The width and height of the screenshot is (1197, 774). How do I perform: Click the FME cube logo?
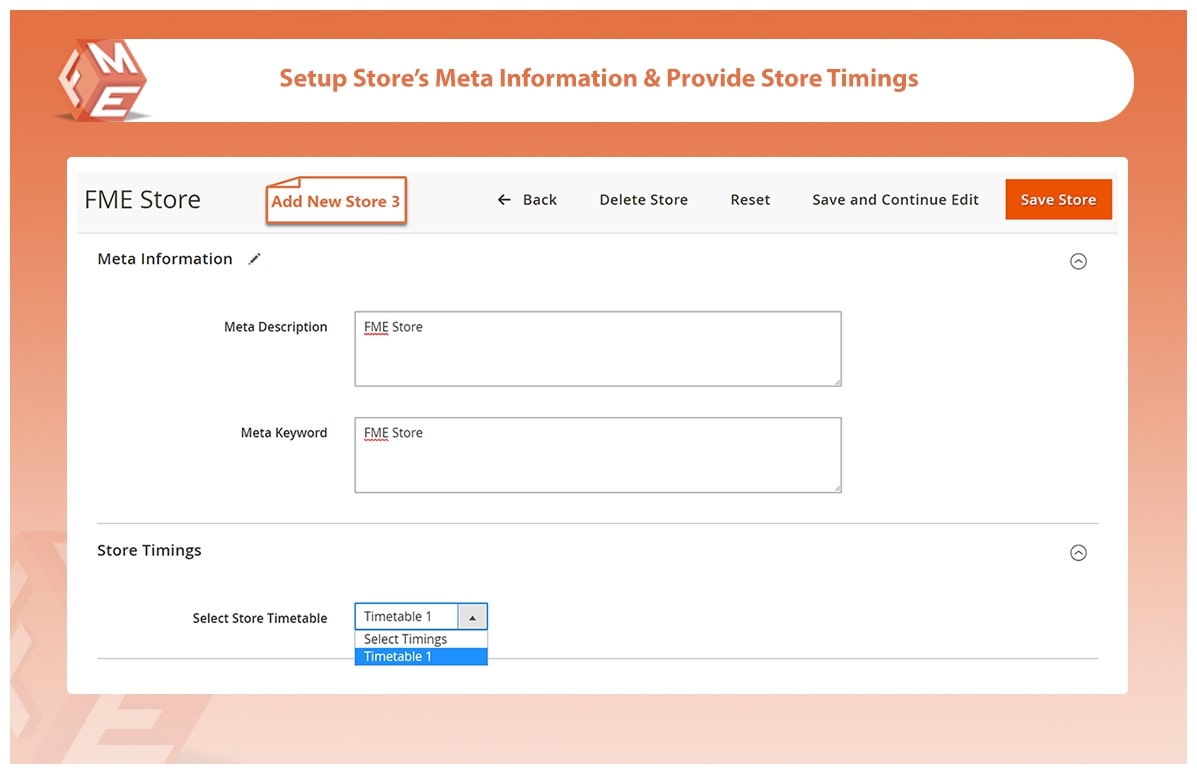tap(102, 82)
